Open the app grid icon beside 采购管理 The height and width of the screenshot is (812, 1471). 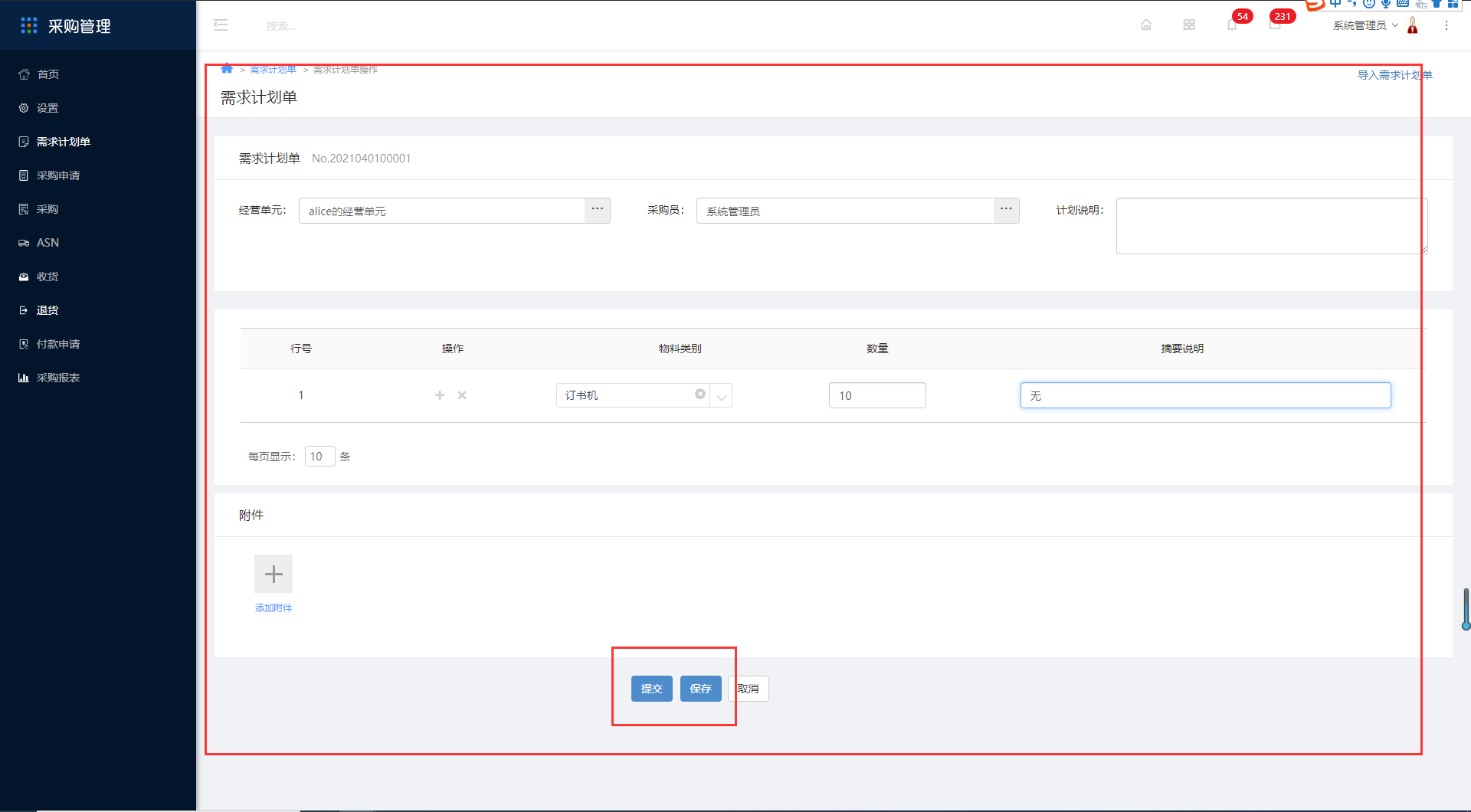click(29, 26)
